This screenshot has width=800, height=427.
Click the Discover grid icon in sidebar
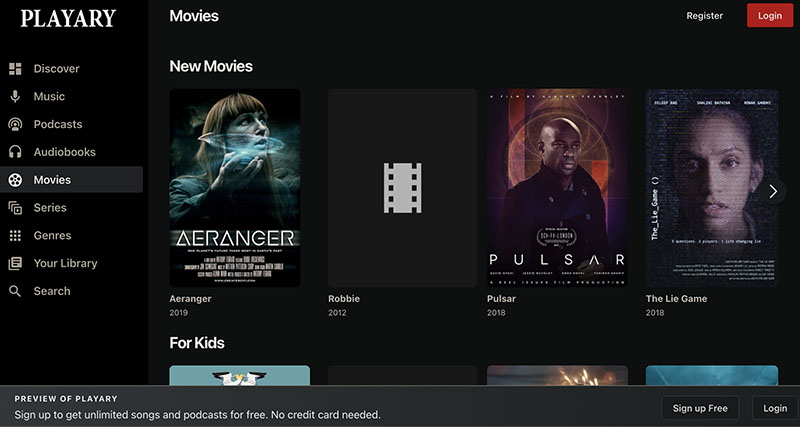pyautogui.click(x=15, y=69)
